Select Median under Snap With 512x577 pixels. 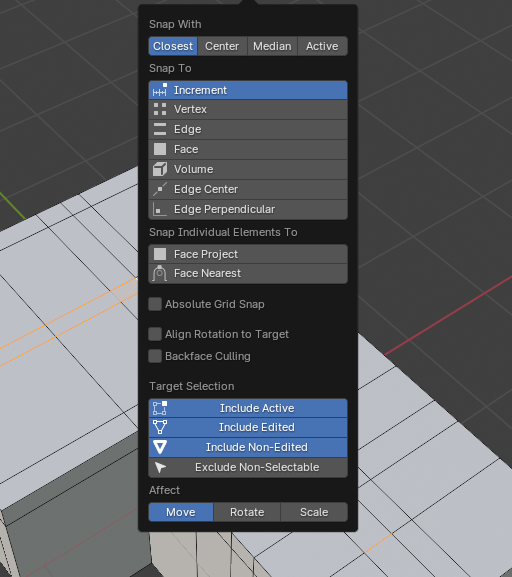(272, 46)
